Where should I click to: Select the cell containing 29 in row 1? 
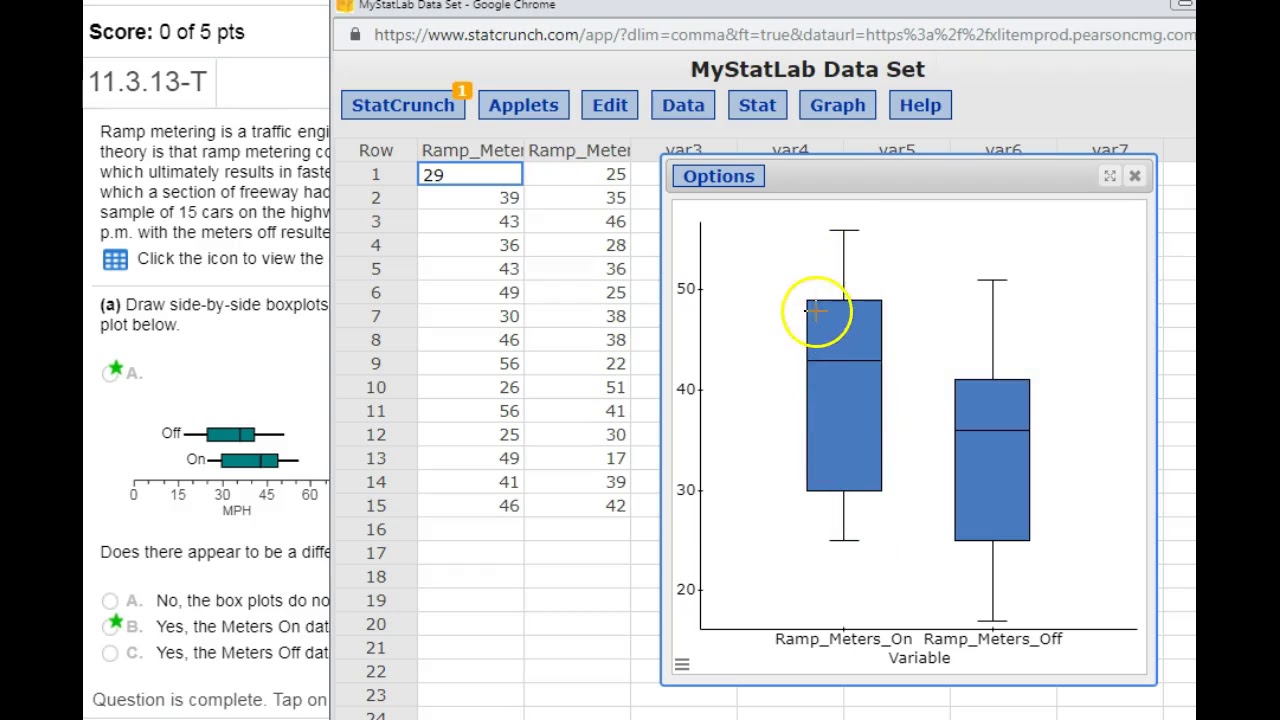pyautogui.click(x=470, y=175)
